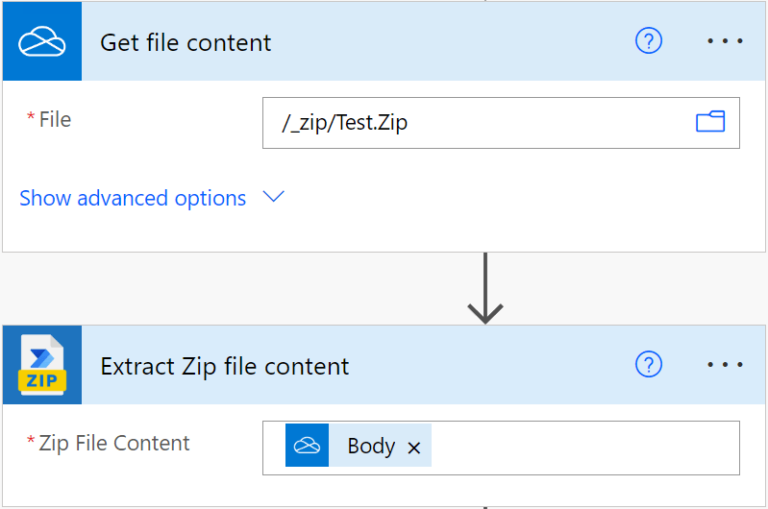Open the Get file content ellipsis menu
The width and height of the screenshot is (768, 509).
point(725,41)
